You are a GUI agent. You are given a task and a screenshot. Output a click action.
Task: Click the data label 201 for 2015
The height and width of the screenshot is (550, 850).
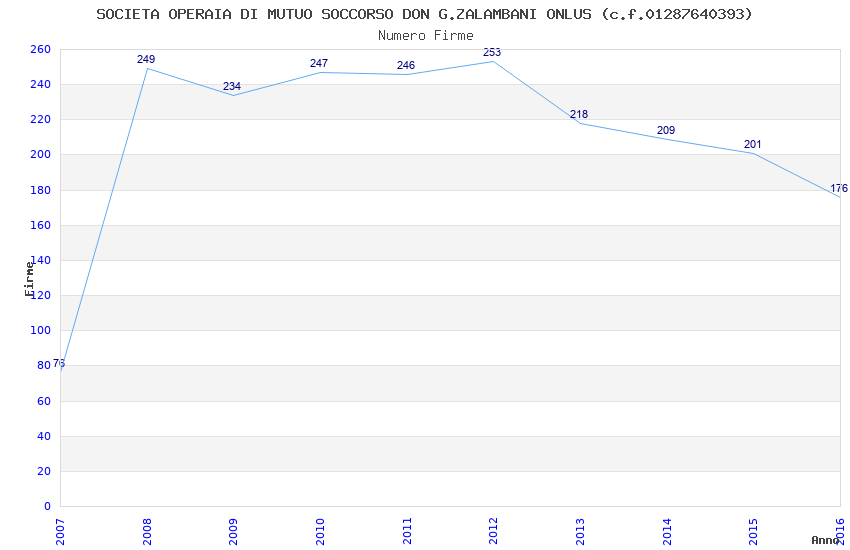point(752,144)
